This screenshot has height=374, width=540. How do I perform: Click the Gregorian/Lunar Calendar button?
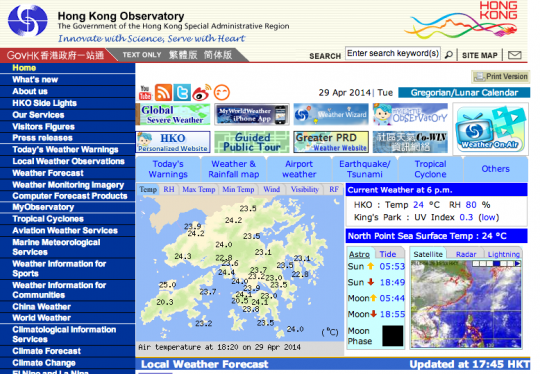click(464, 93)
